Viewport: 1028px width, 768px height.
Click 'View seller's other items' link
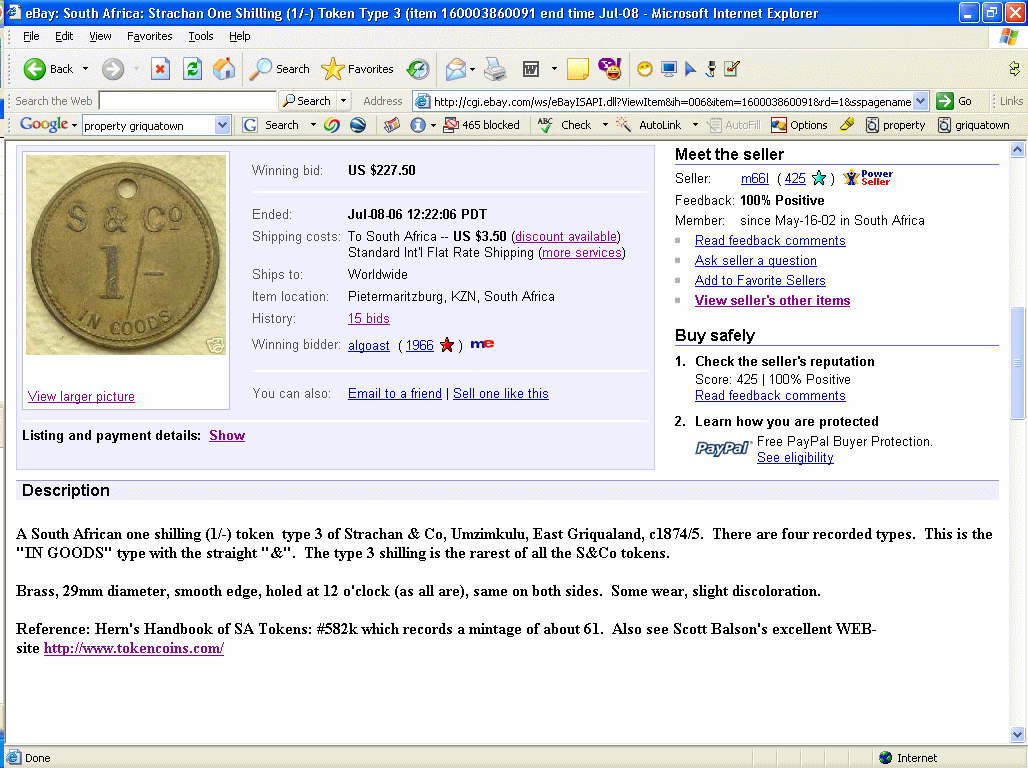[772, 300]
